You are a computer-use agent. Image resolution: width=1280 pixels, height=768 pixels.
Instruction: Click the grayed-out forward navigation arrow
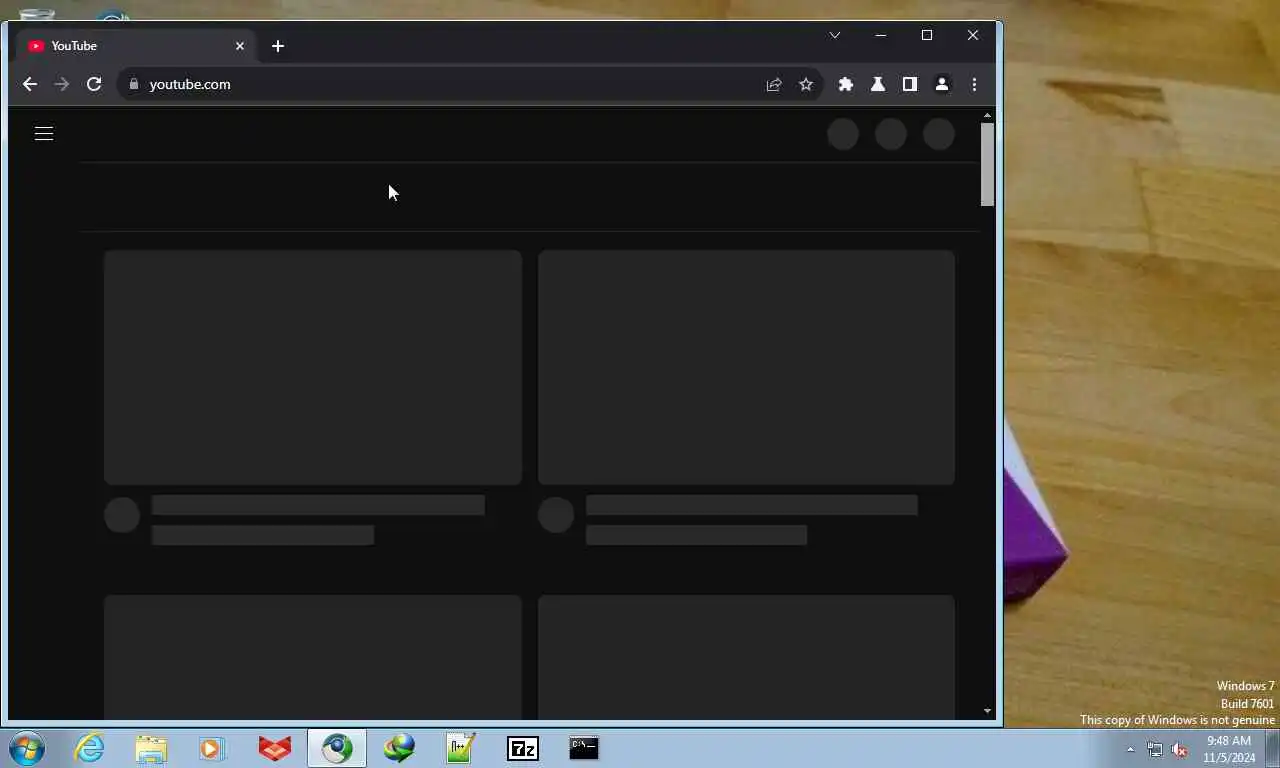pos(62,84)
